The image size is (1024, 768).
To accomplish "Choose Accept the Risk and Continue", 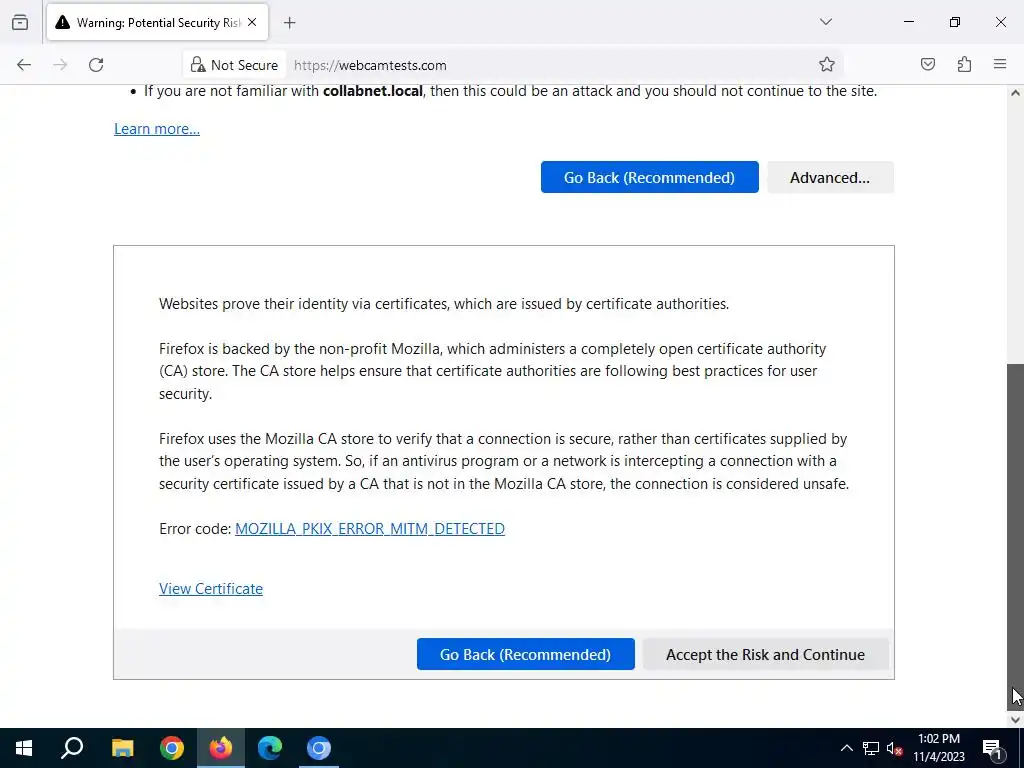I will click(x=765, y=654).
